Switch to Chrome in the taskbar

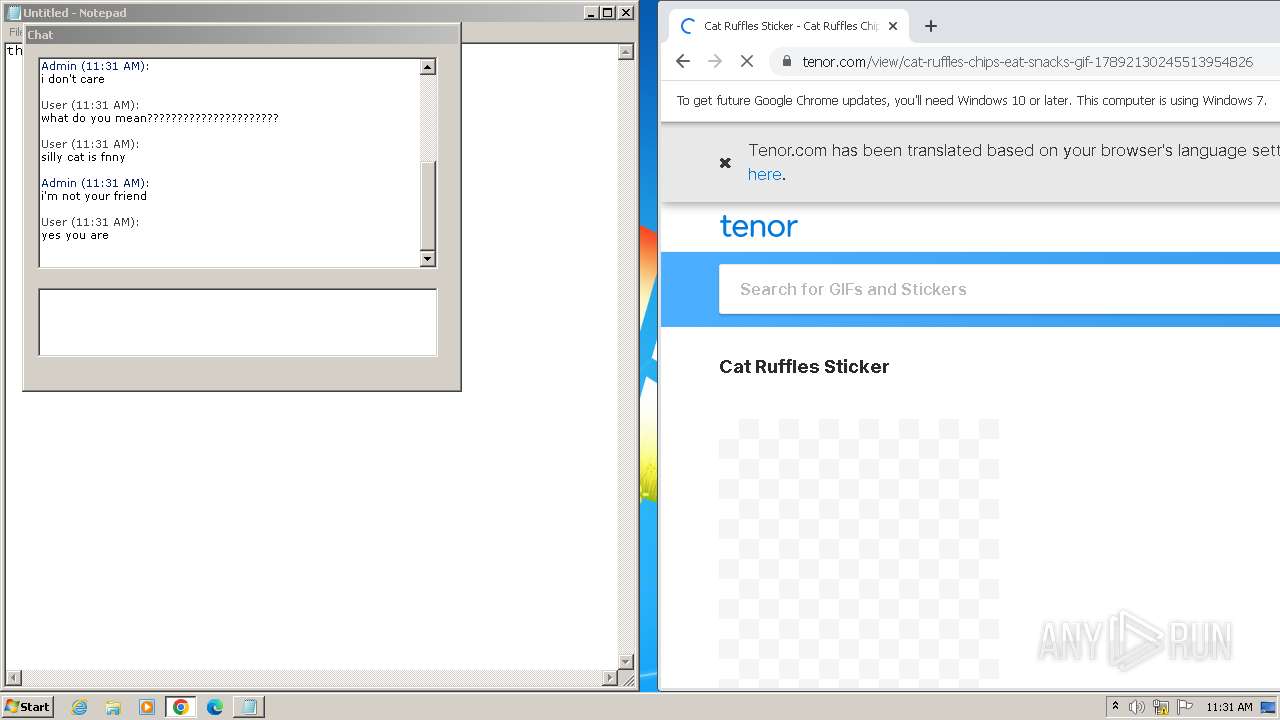pyautogui.click(x=181, y=707)
